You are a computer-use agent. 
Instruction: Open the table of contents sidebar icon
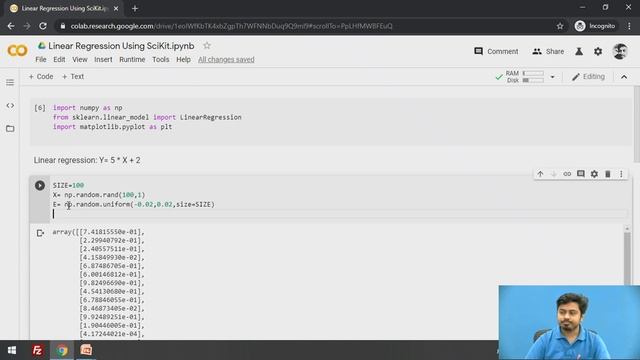click(10, 82)
